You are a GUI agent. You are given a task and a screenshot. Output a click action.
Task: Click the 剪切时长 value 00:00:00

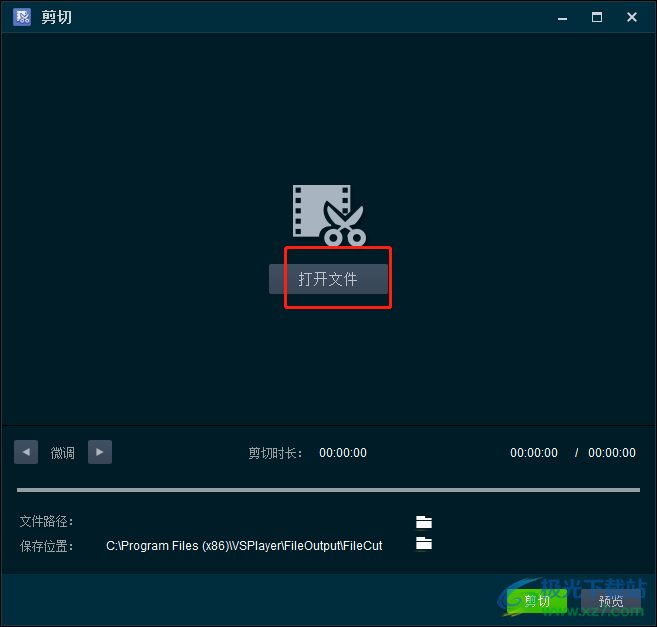tap(343, 453)
